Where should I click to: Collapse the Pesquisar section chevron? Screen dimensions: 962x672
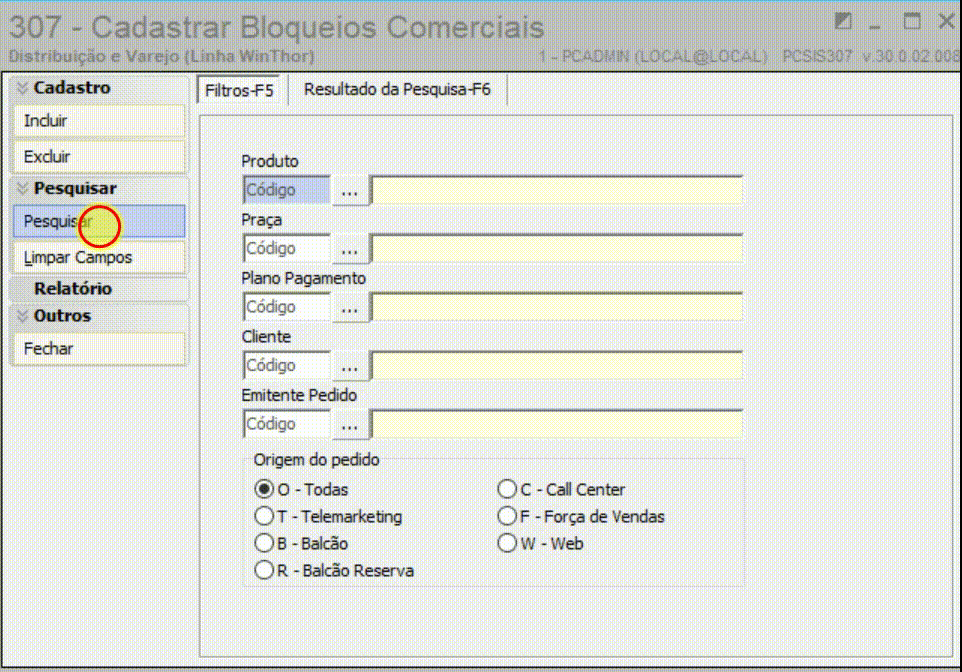click(x=23, y=188)
